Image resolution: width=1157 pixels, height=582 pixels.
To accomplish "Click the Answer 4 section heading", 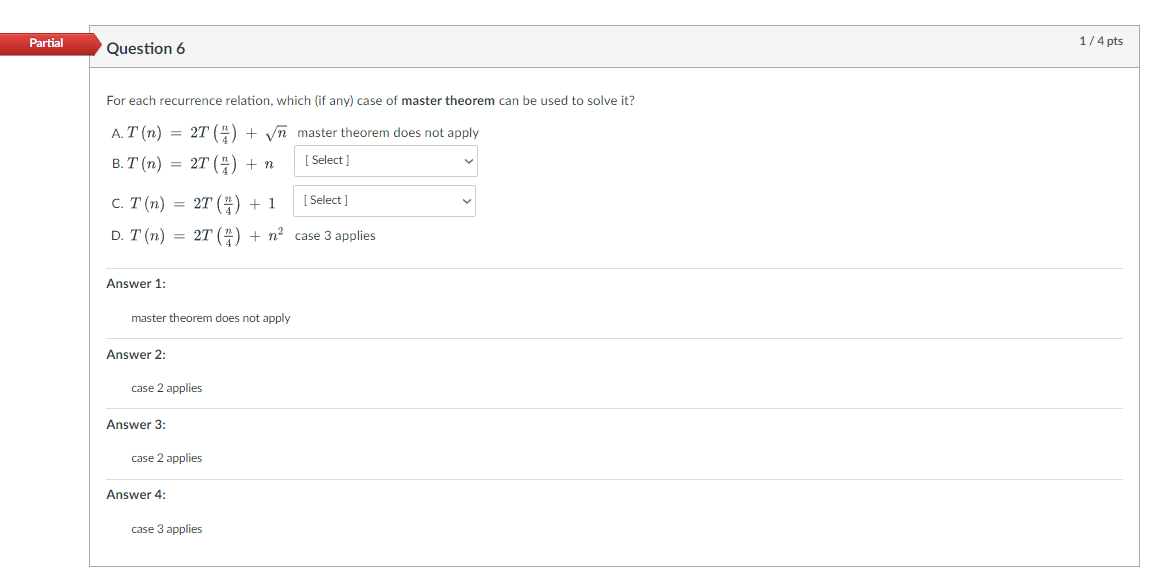I will click(134, 494).
